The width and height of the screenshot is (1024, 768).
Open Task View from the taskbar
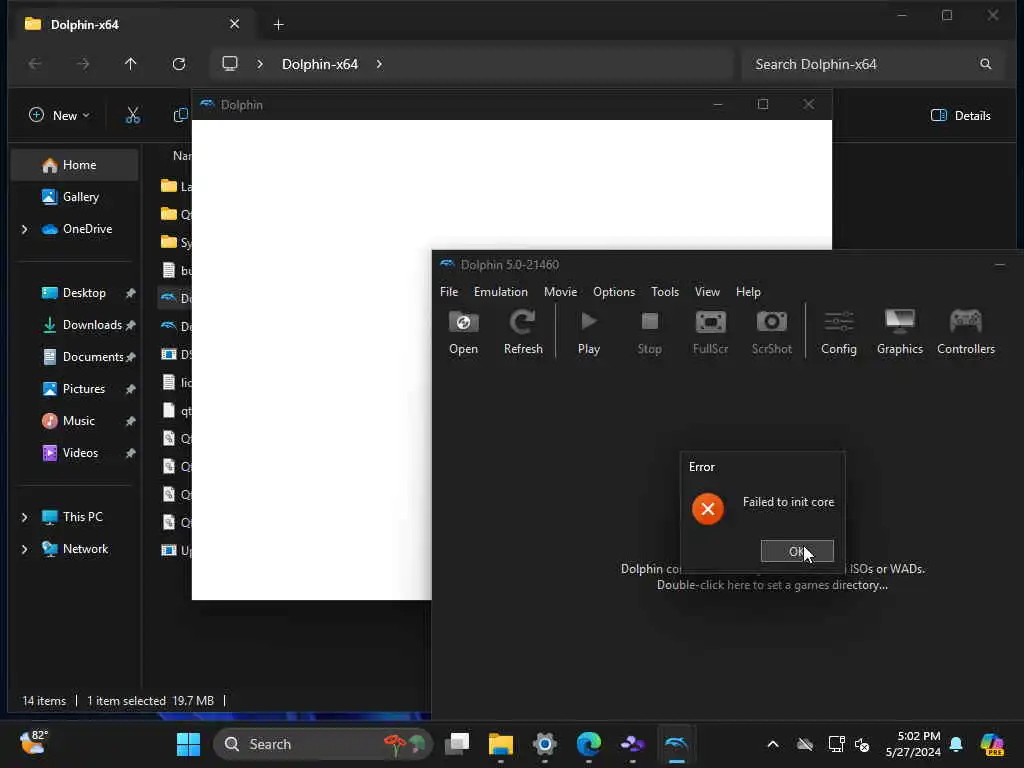pos(456,744)
